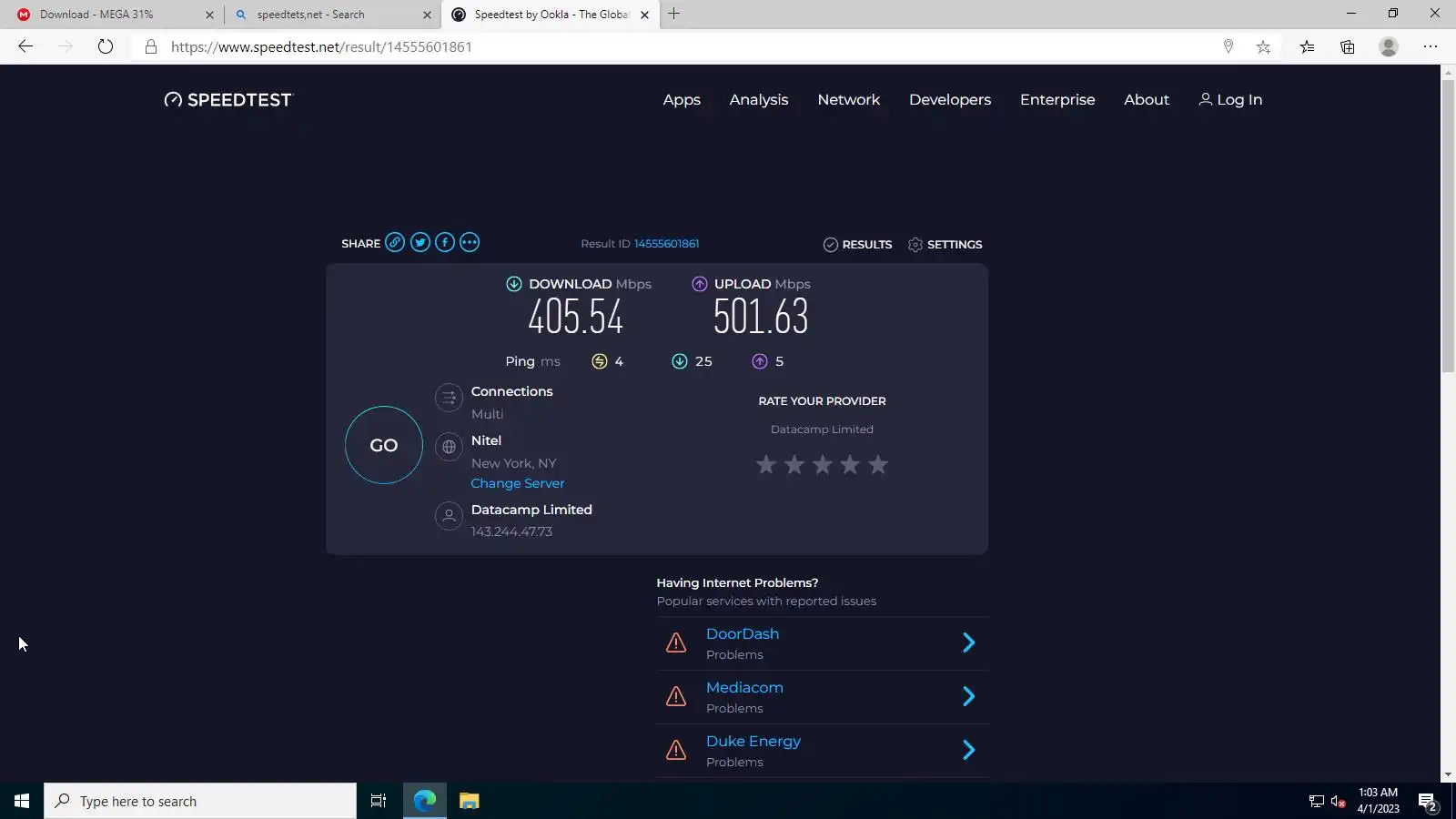Open the Apps nav menu
The width and height of the screenshot is (1456, 819).
[x=682, y=100]
